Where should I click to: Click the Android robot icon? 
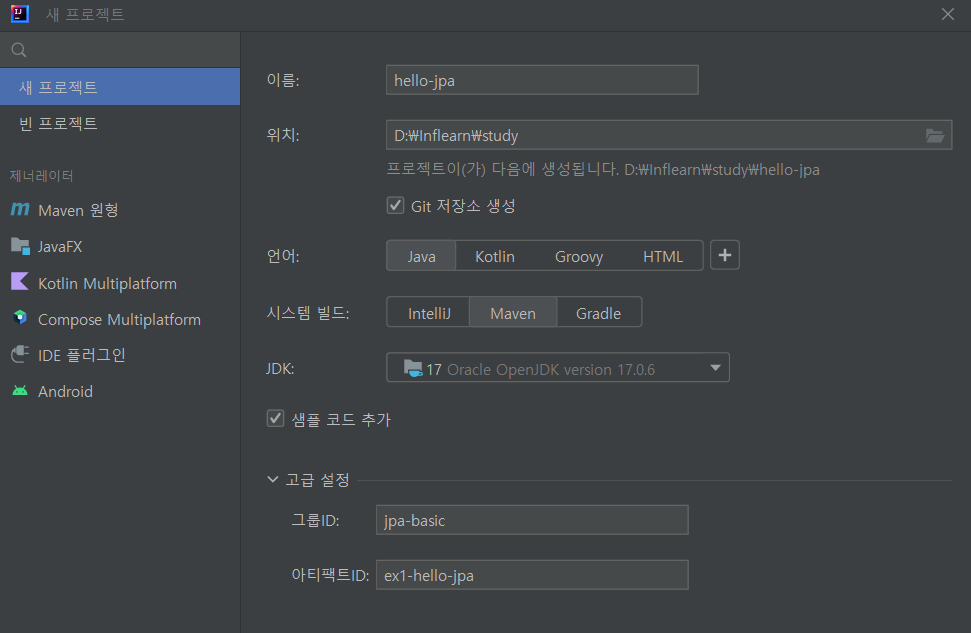[x=20, y=391]
